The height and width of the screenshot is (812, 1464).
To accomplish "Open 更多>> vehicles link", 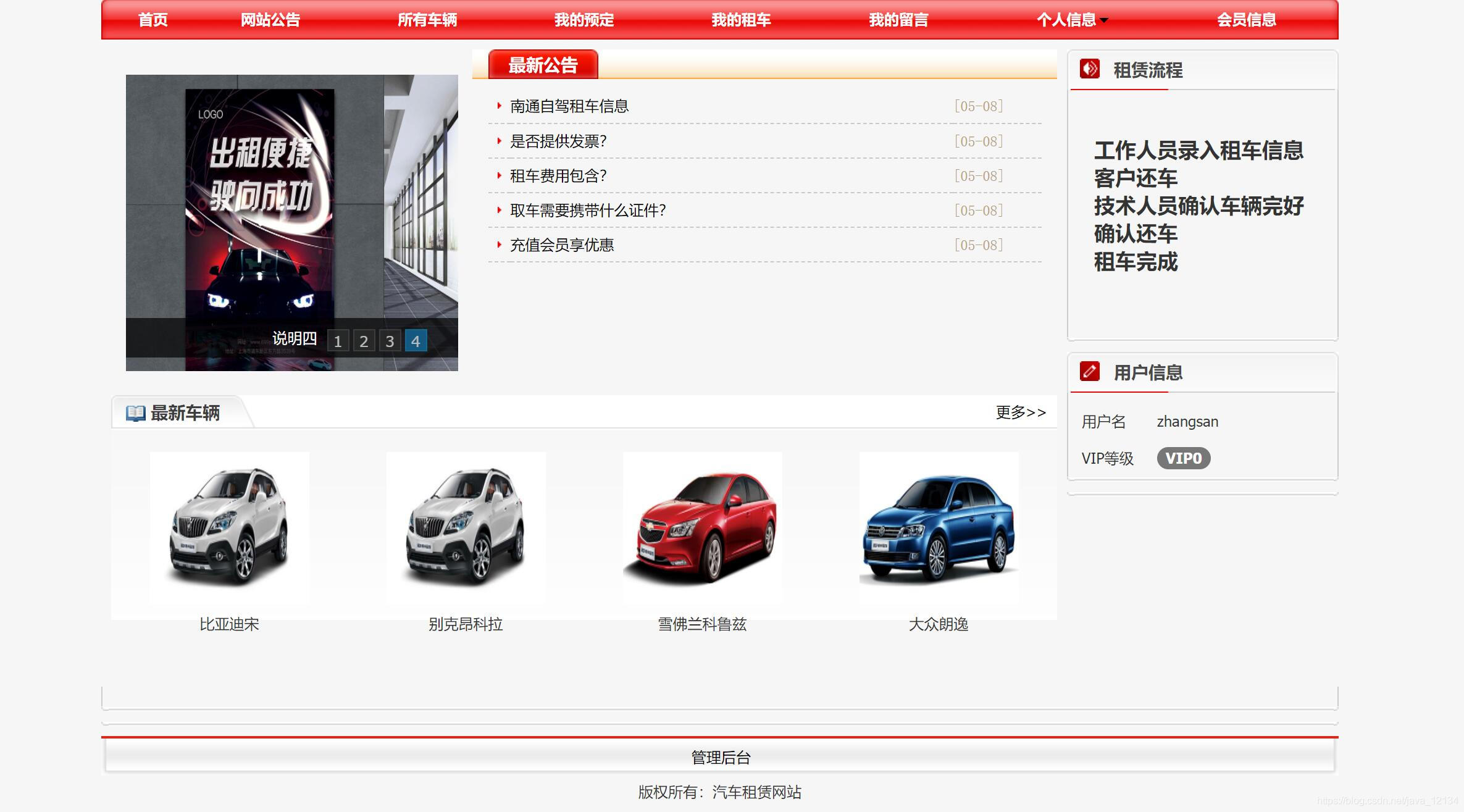I will pos(1021,412).
